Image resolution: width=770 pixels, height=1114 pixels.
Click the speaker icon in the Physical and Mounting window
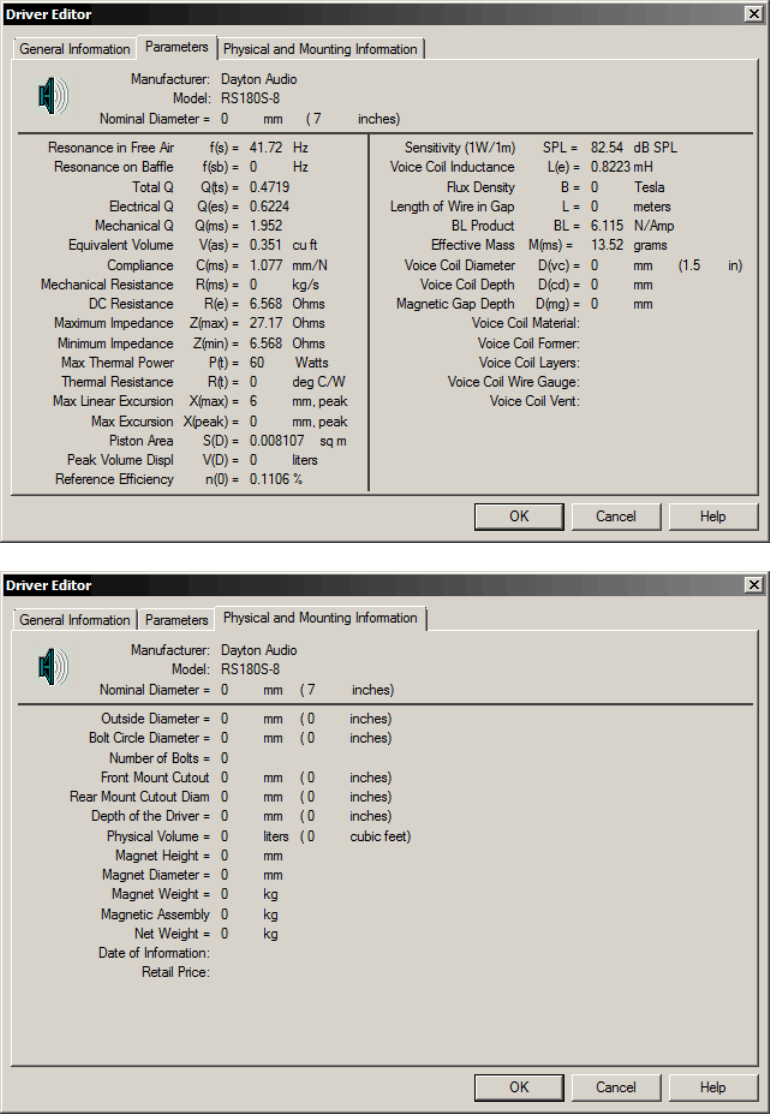pos(53,667)
